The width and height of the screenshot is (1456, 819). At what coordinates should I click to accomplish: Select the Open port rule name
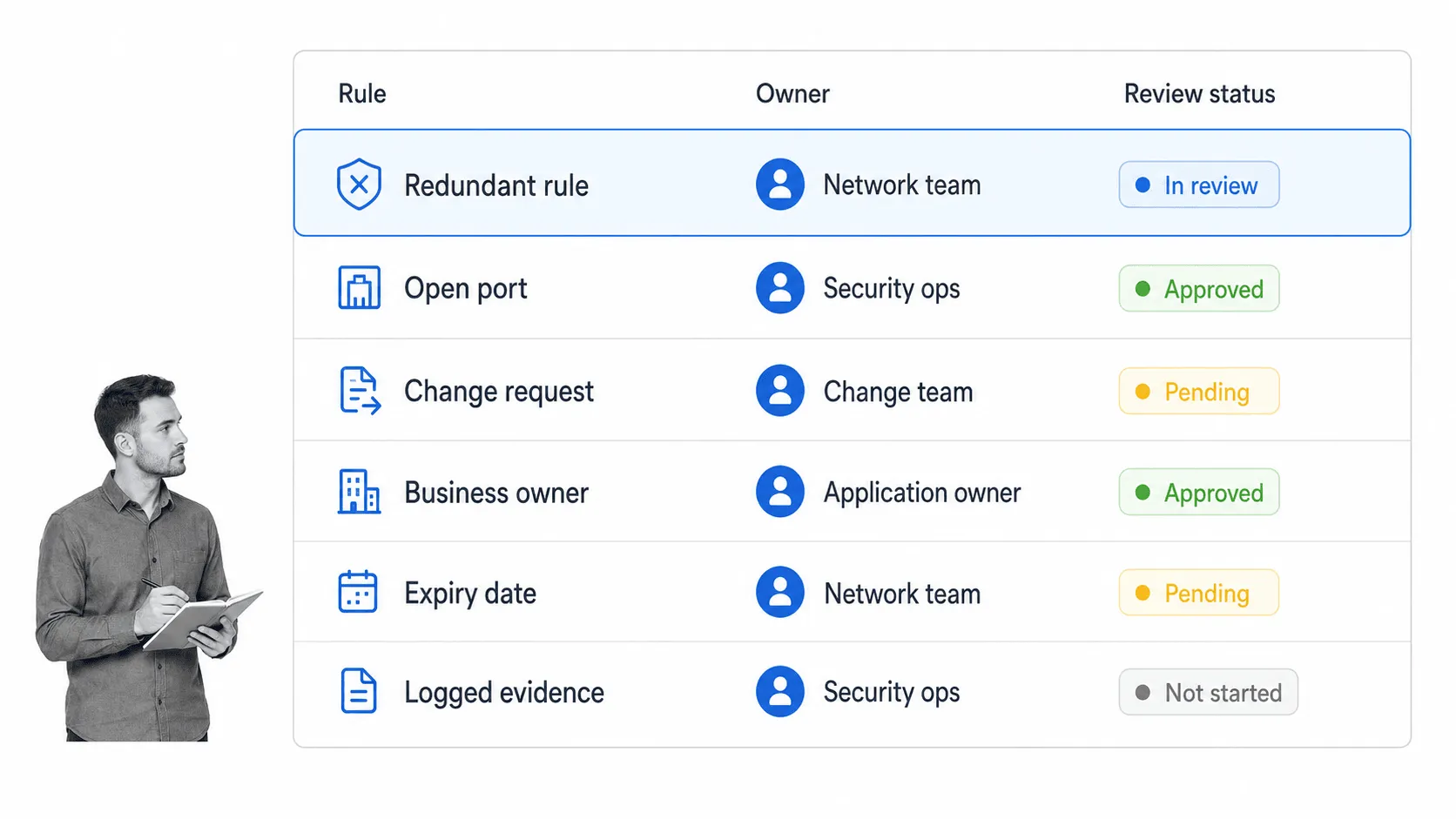point(466,289)
